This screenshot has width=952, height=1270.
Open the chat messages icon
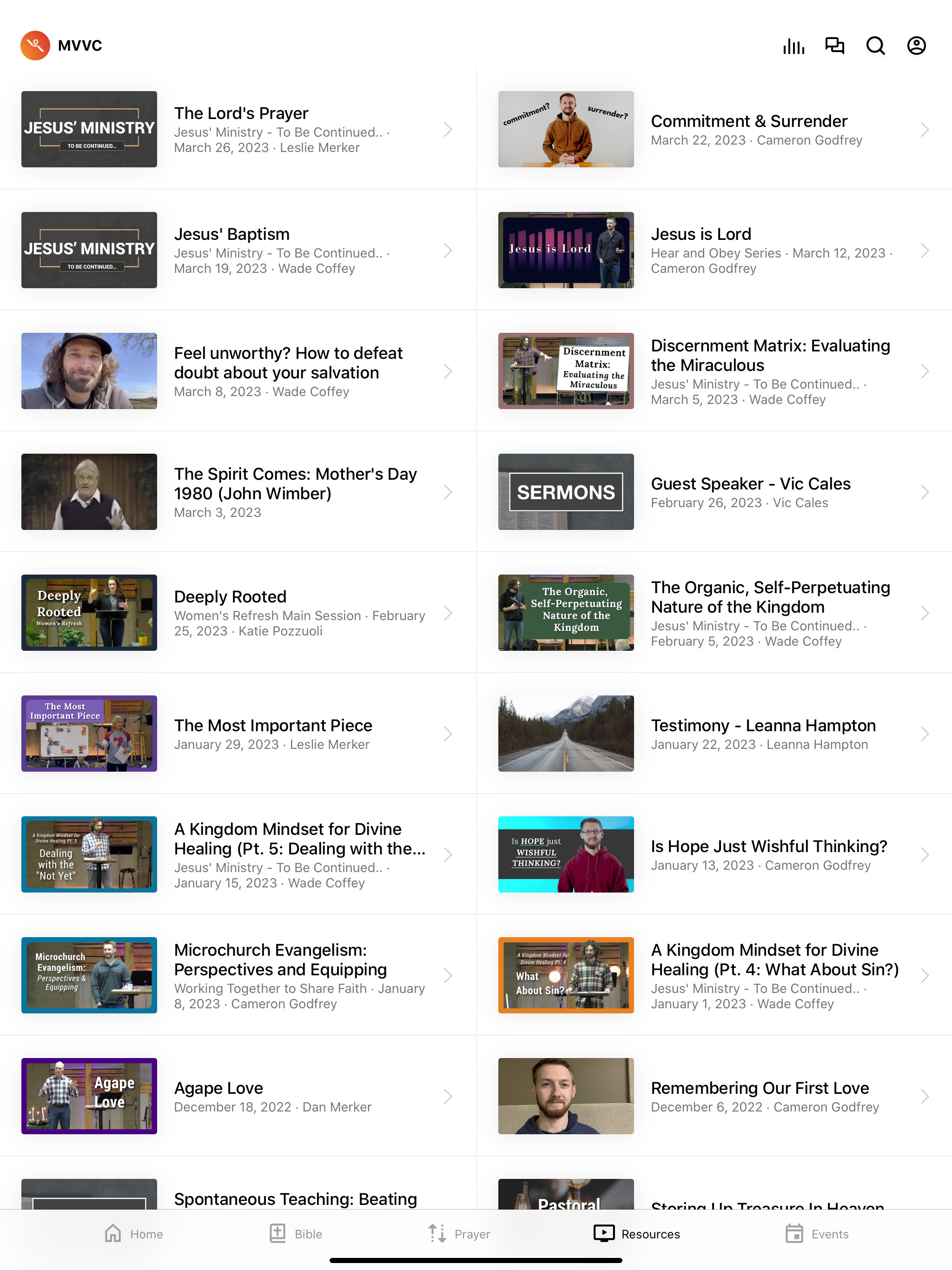click(834, 46)
